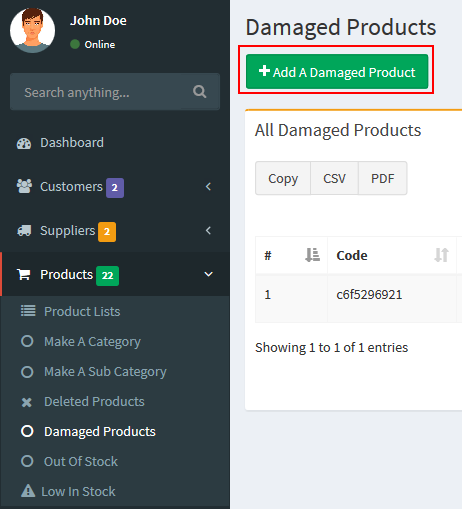Click the Suppliers truck icon

(24, 230)
